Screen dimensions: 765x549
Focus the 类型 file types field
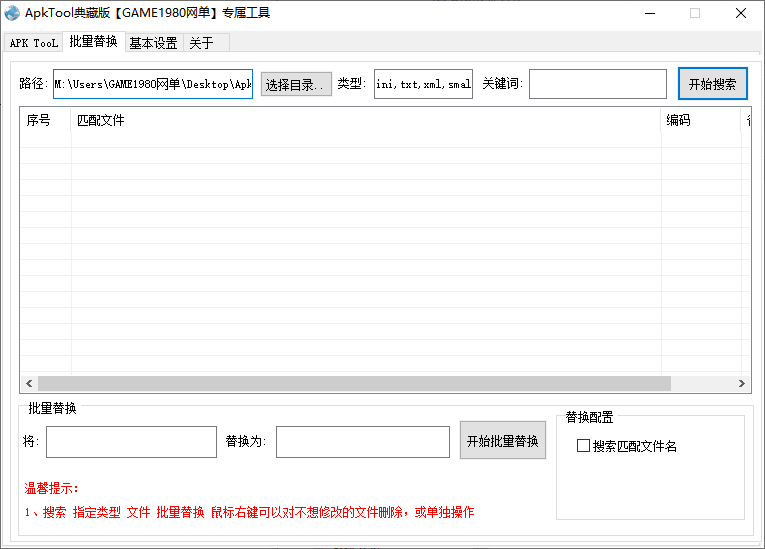pyautogui.click(x=423, y=85)
